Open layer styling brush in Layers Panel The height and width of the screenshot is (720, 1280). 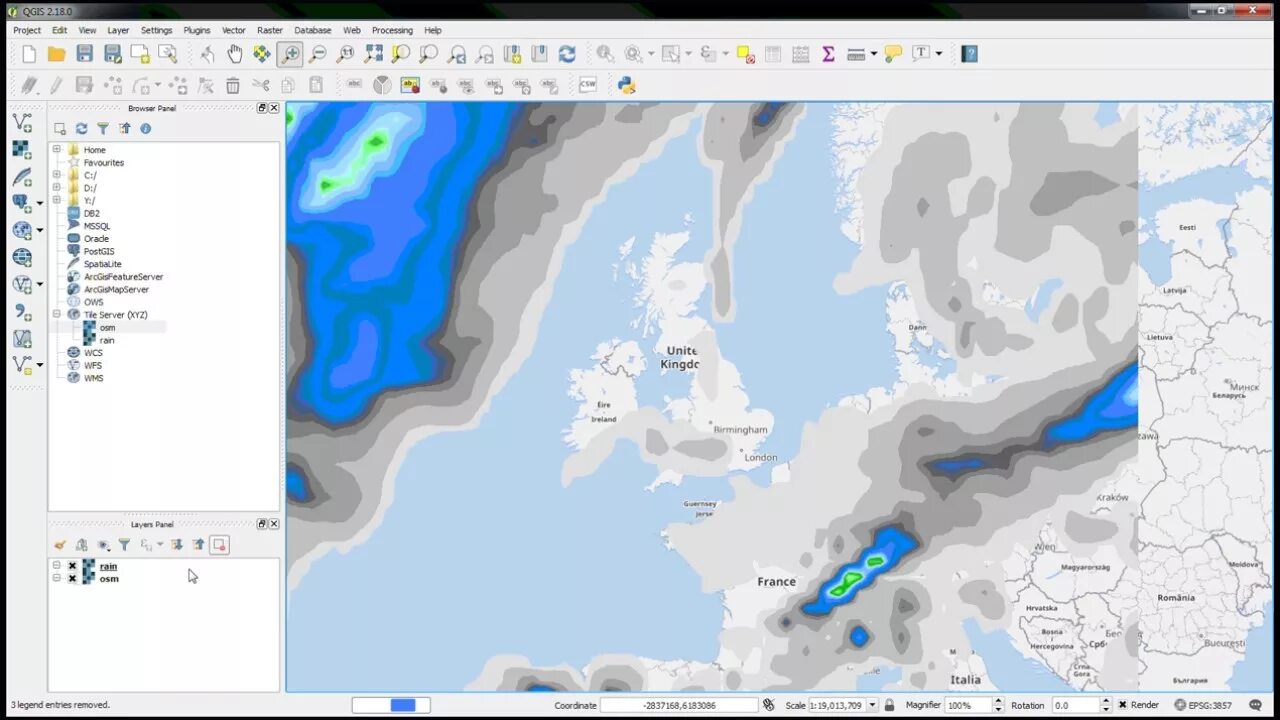[60, 545]
